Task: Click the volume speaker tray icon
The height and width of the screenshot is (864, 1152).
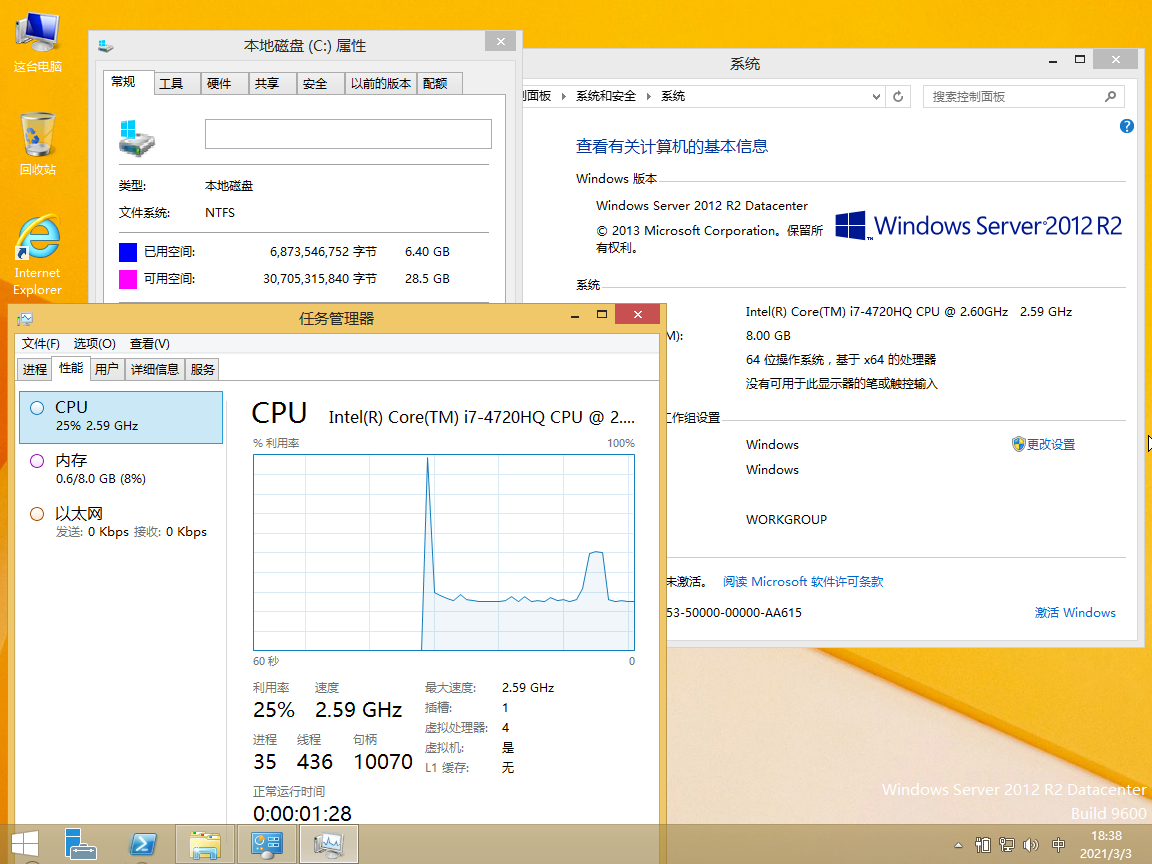Action: pyautogui.click(x=1032, y=845)
